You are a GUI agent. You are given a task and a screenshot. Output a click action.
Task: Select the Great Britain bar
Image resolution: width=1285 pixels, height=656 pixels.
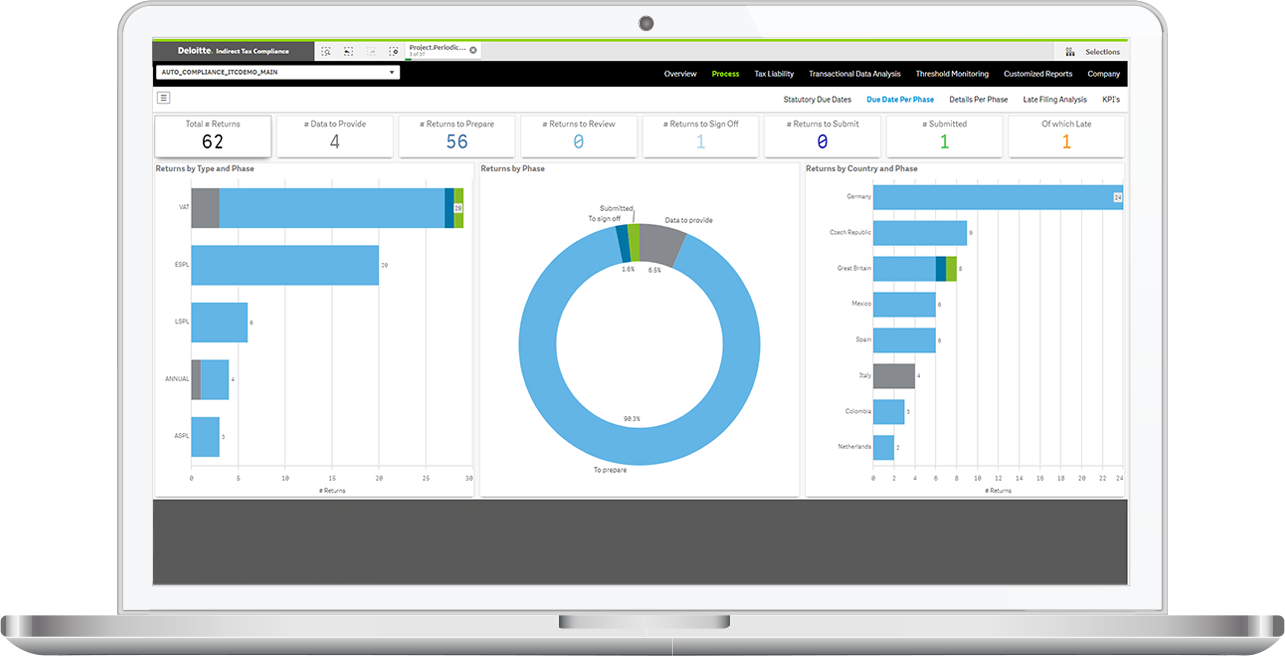pyautogui.click(x=915, y=269)
